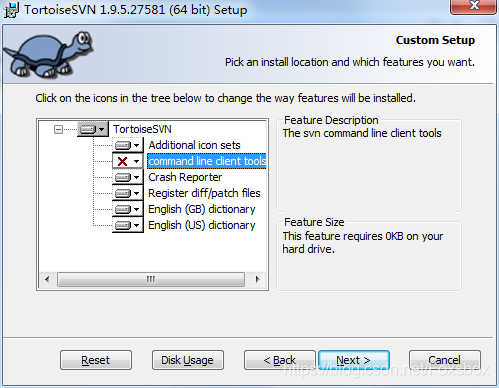Open the Disk Usage dialog
The width and height of the screenshot is (499, 388).
pyautogui.click(x=188, y=360)
